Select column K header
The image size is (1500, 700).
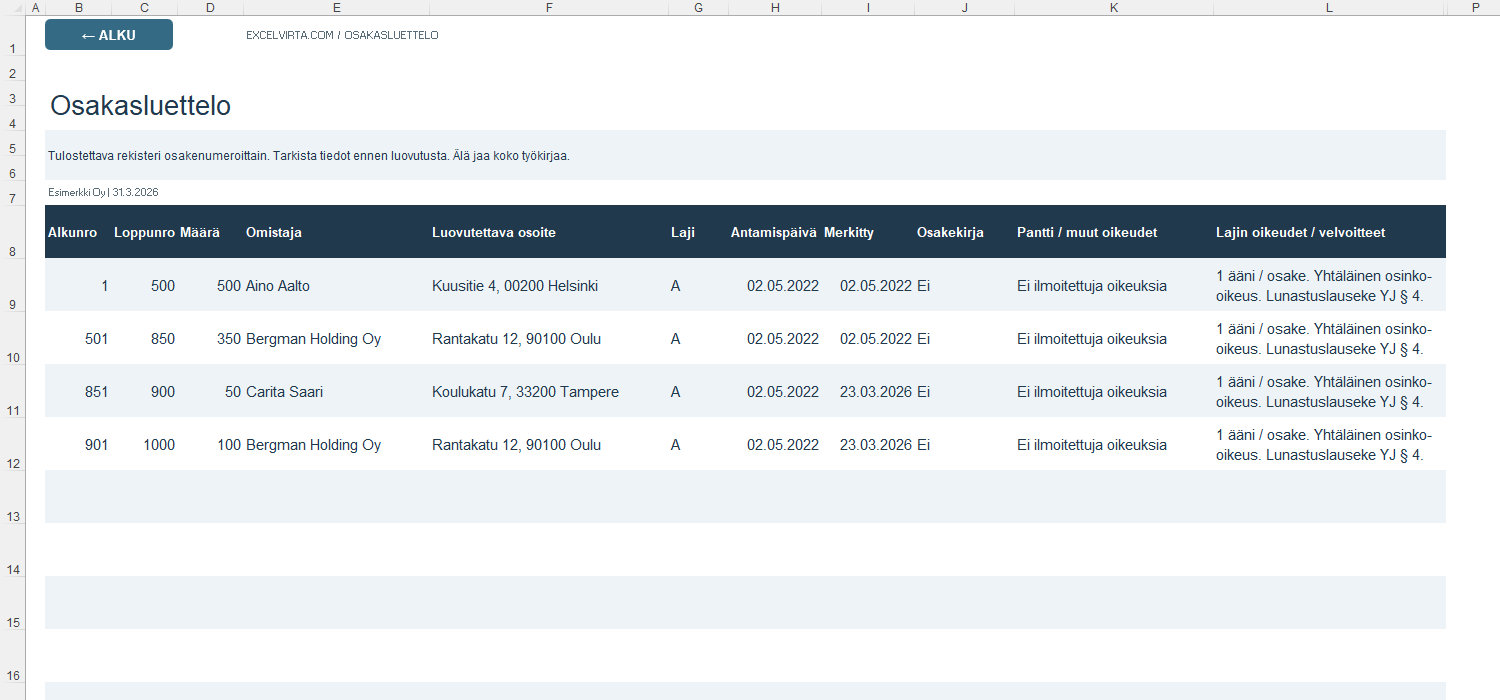tap(1114, 8)
